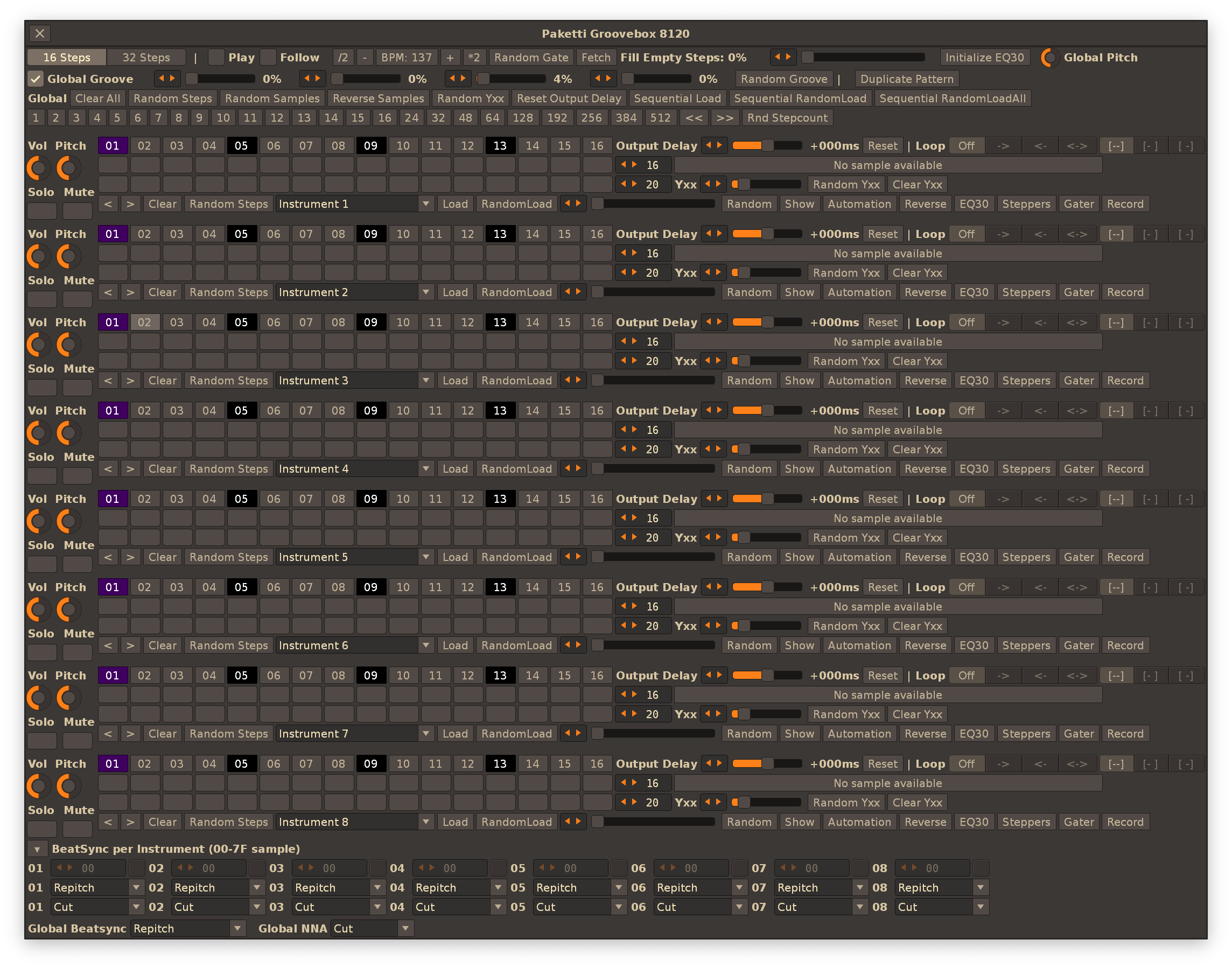Select the 16 Steps mode tab
This screenshot has height=968, width=1232.
click(67, 57)
